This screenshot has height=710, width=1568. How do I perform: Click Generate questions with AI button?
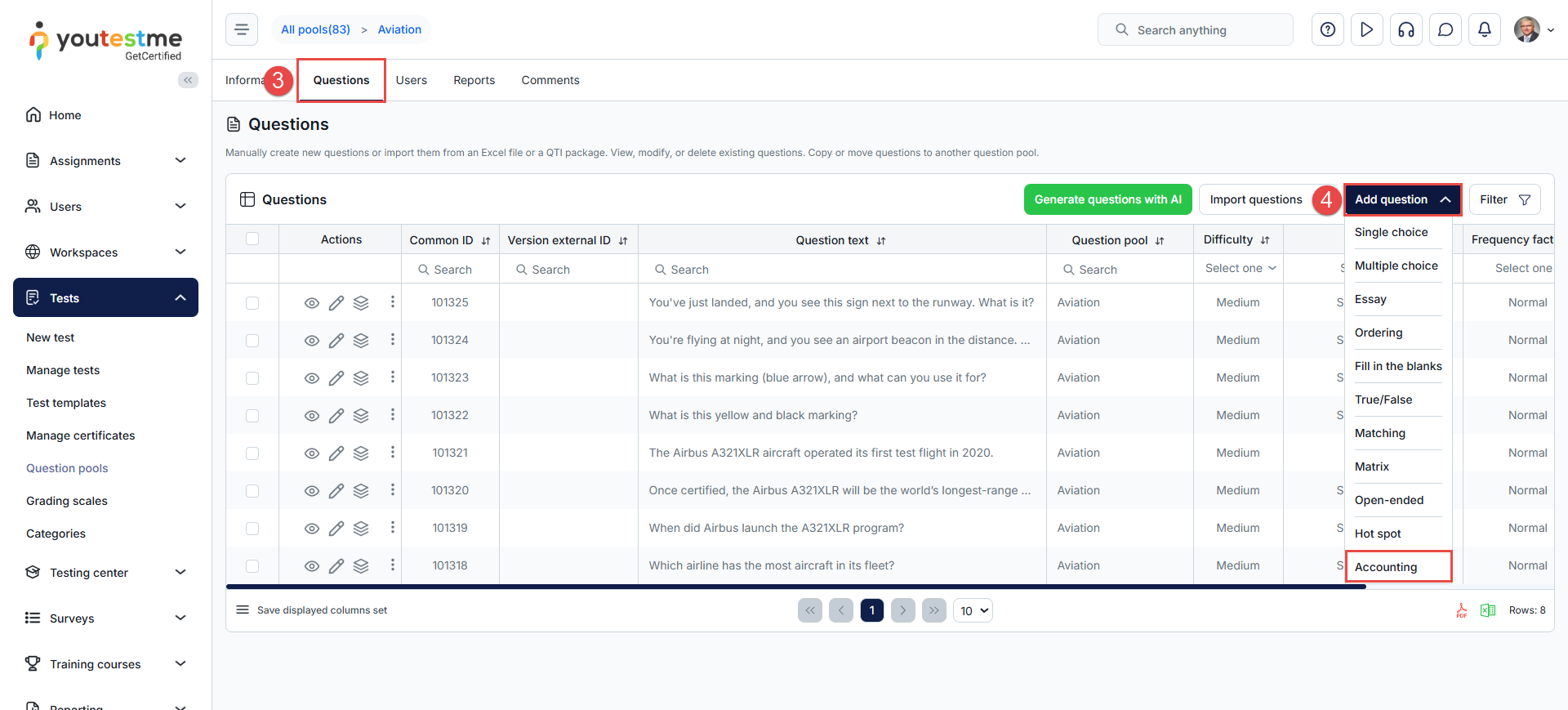(x=1107, y=199)
